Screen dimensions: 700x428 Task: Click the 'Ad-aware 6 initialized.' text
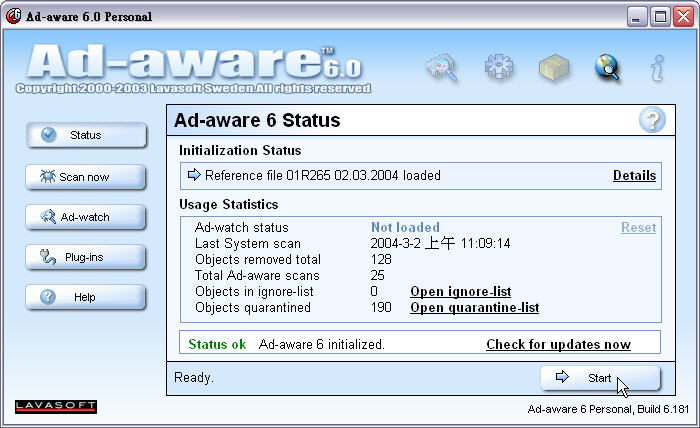tap(321, 345)
